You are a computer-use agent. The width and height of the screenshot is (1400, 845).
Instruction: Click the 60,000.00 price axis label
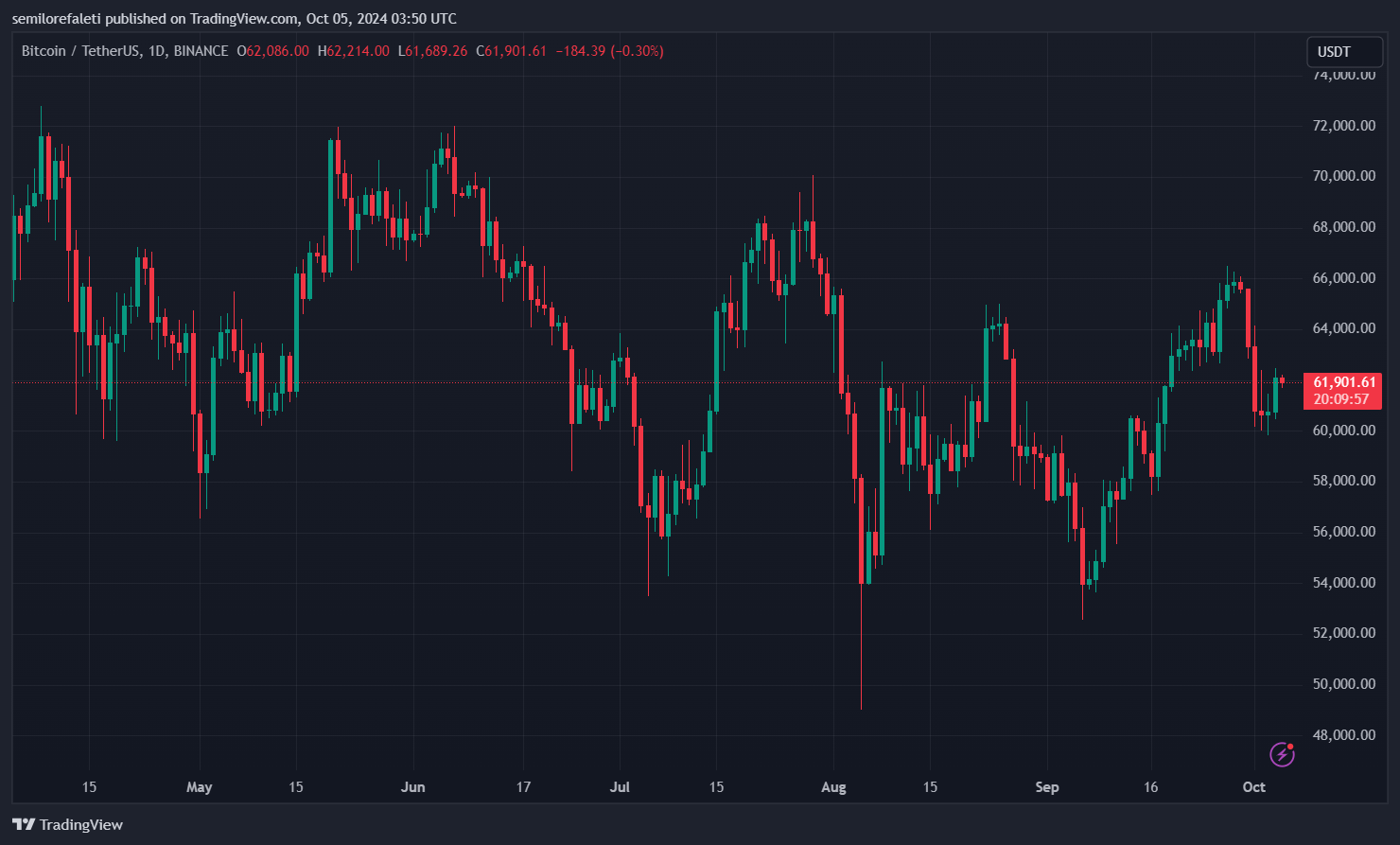point(1342,431)
